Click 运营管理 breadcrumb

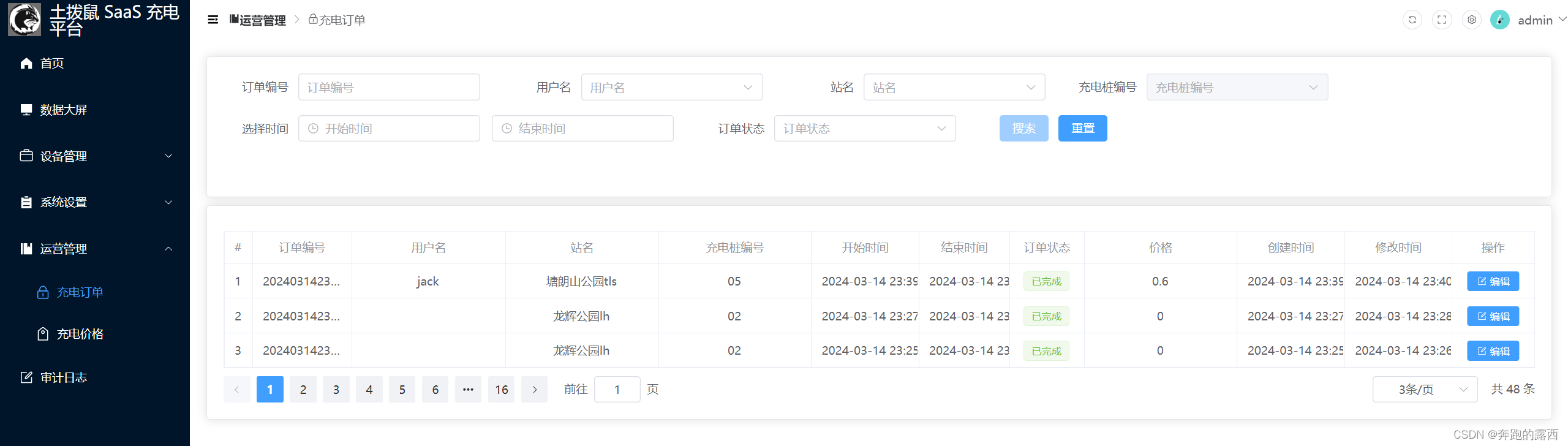(x=258, y=20)
